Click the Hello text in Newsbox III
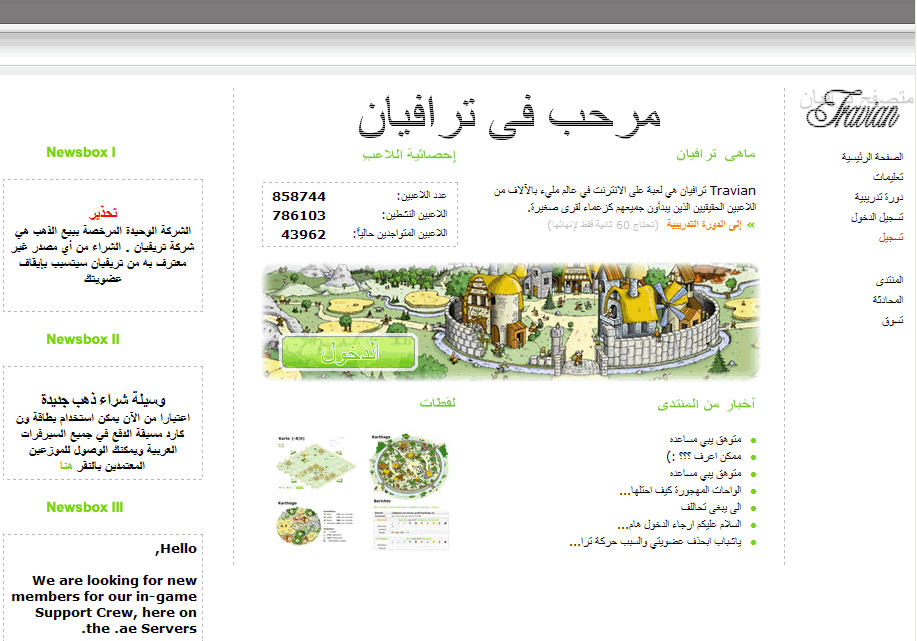The image size is (917, 641). 177,549
